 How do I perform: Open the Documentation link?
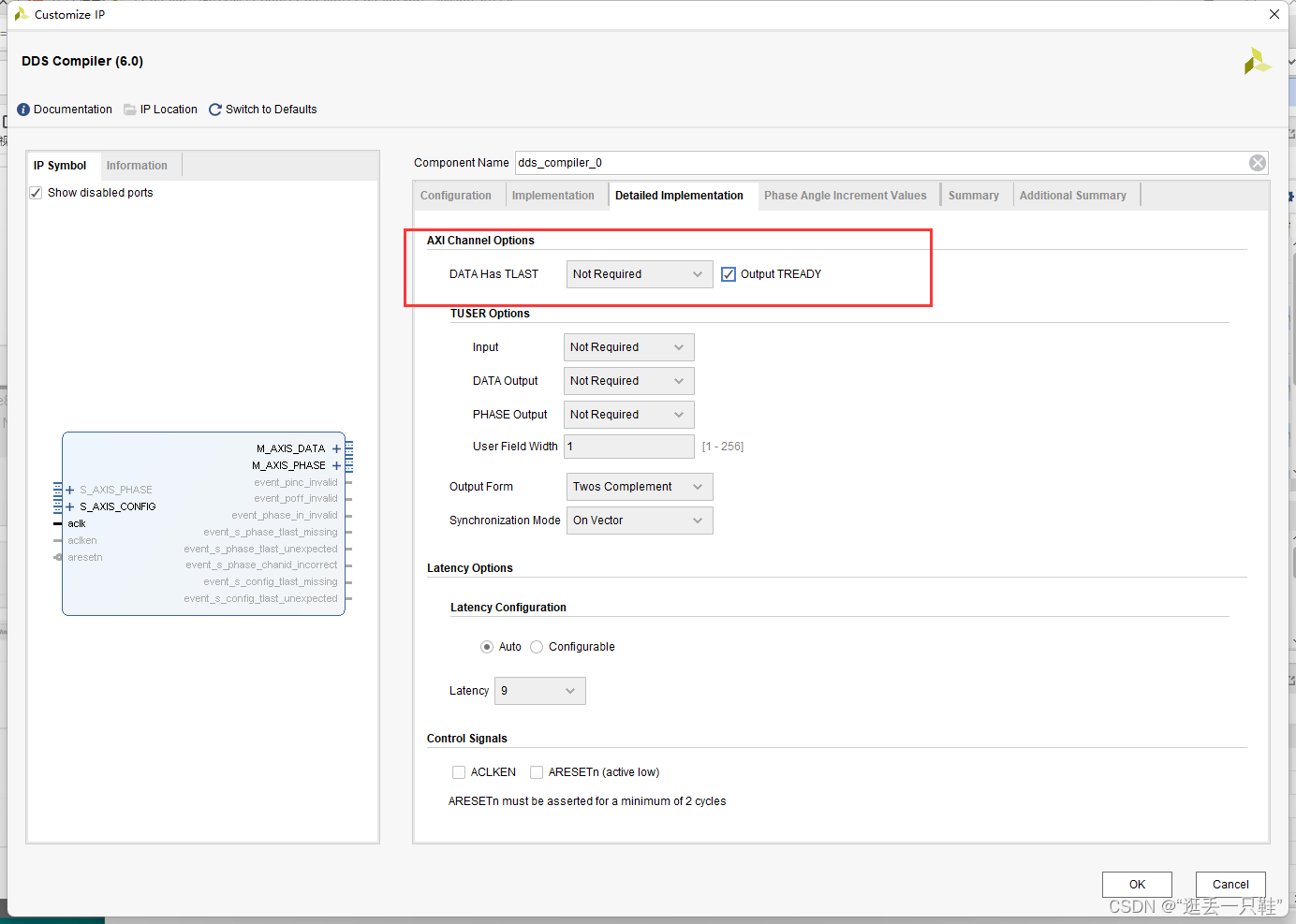click(x=73, y=110)
